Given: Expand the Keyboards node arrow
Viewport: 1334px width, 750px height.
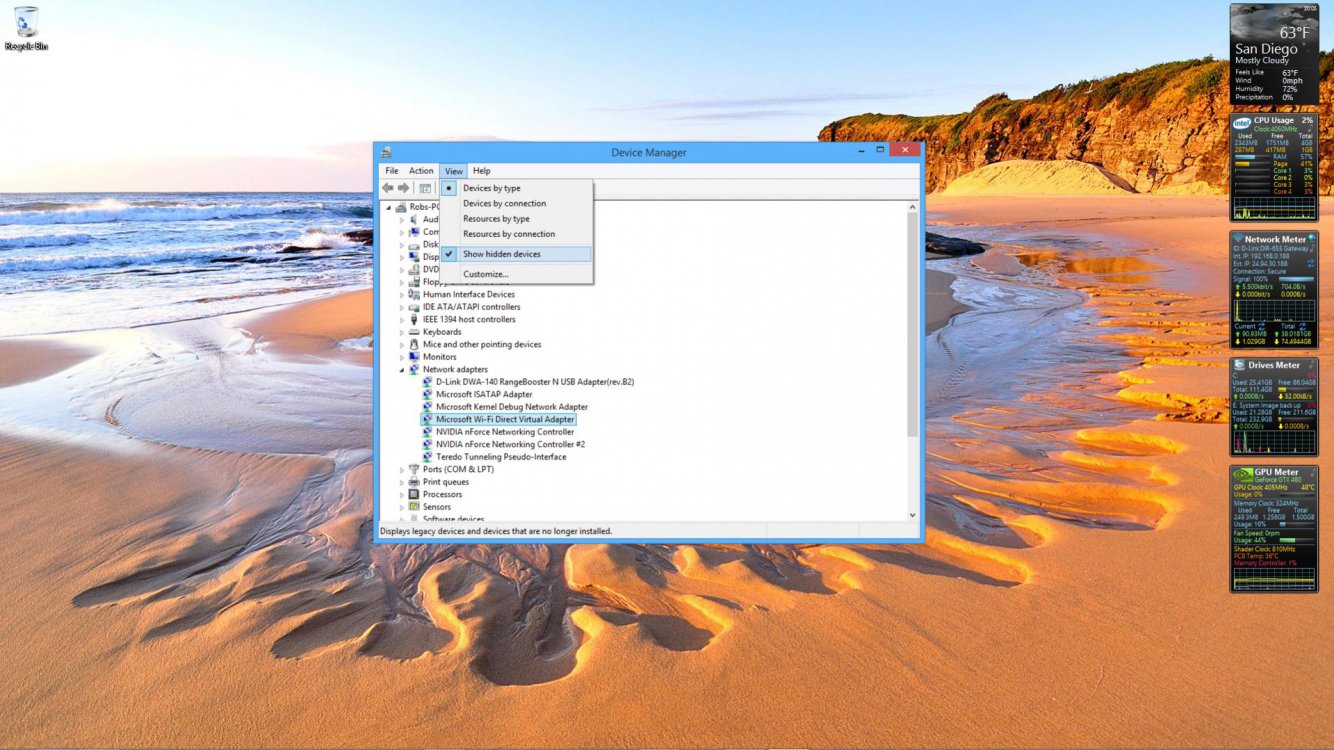Looking at the screenshot, I should click(x=402, y=332).
